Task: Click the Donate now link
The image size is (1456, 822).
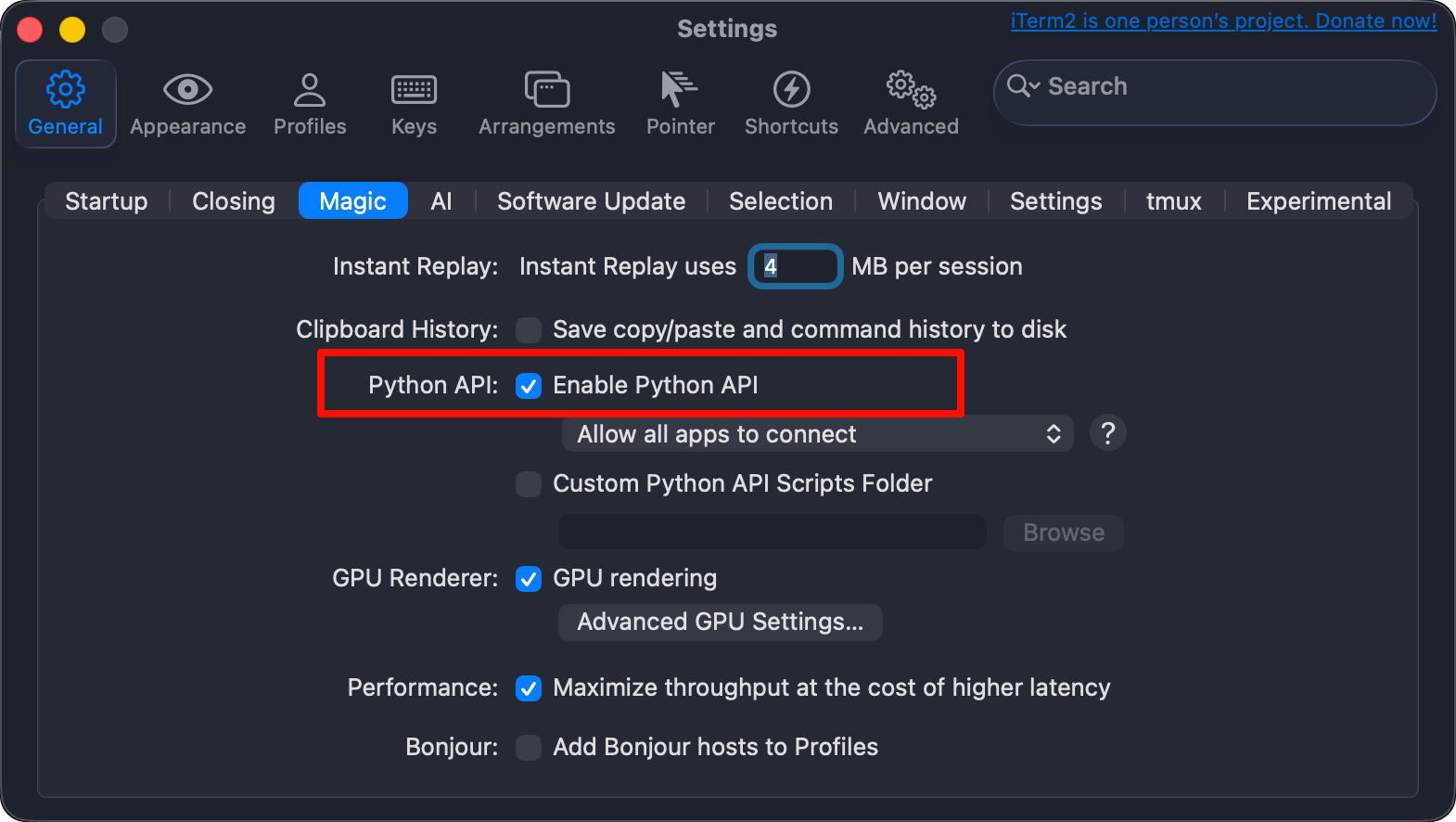Action: (1223, 21)
